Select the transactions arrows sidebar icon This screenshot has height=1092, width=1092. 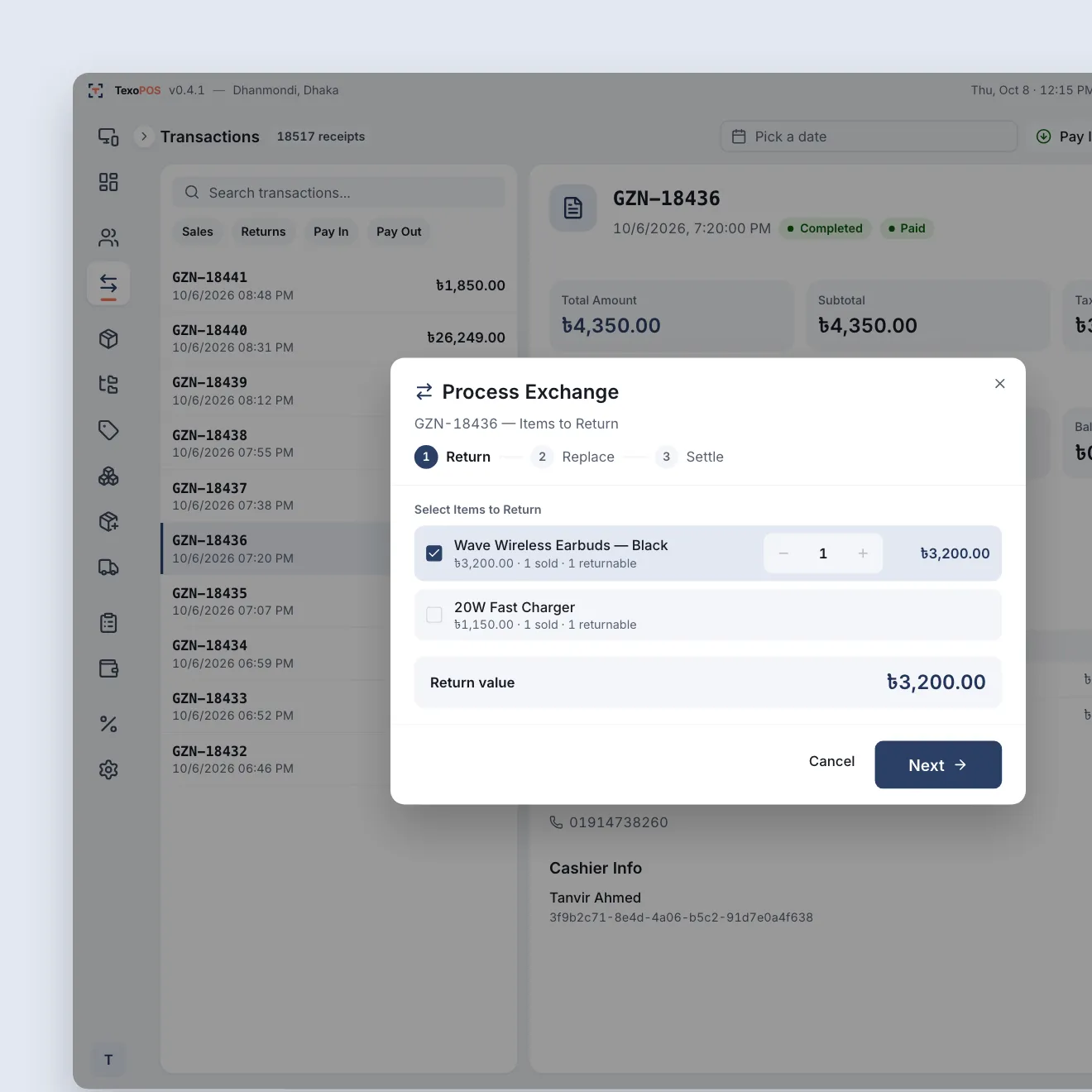pyautogui.click(x=108, y=285)
